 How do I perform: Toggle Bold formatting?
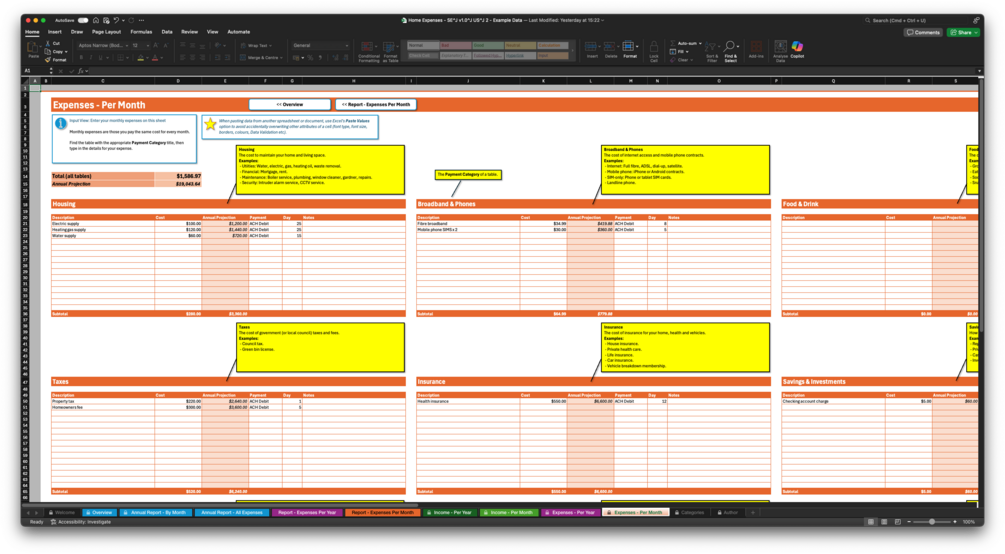(81, 58)
